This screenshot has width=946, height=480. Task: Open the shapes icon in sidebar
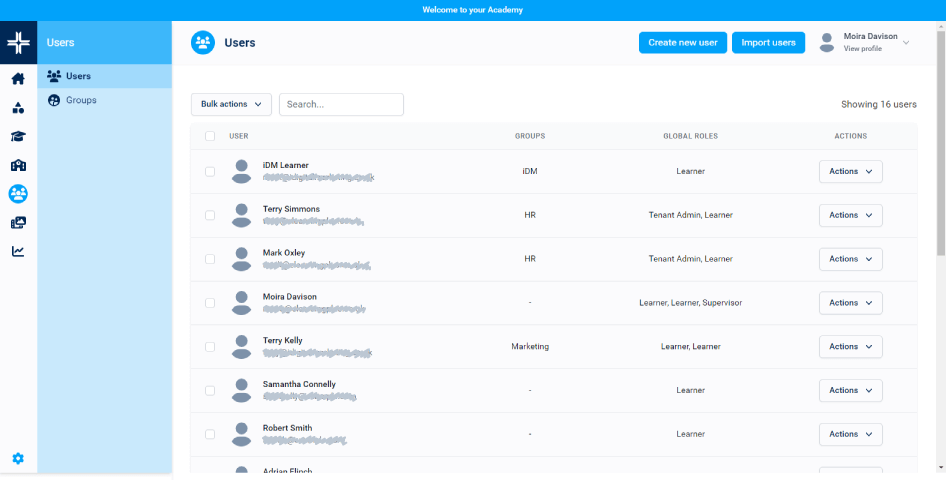[18, 108]
